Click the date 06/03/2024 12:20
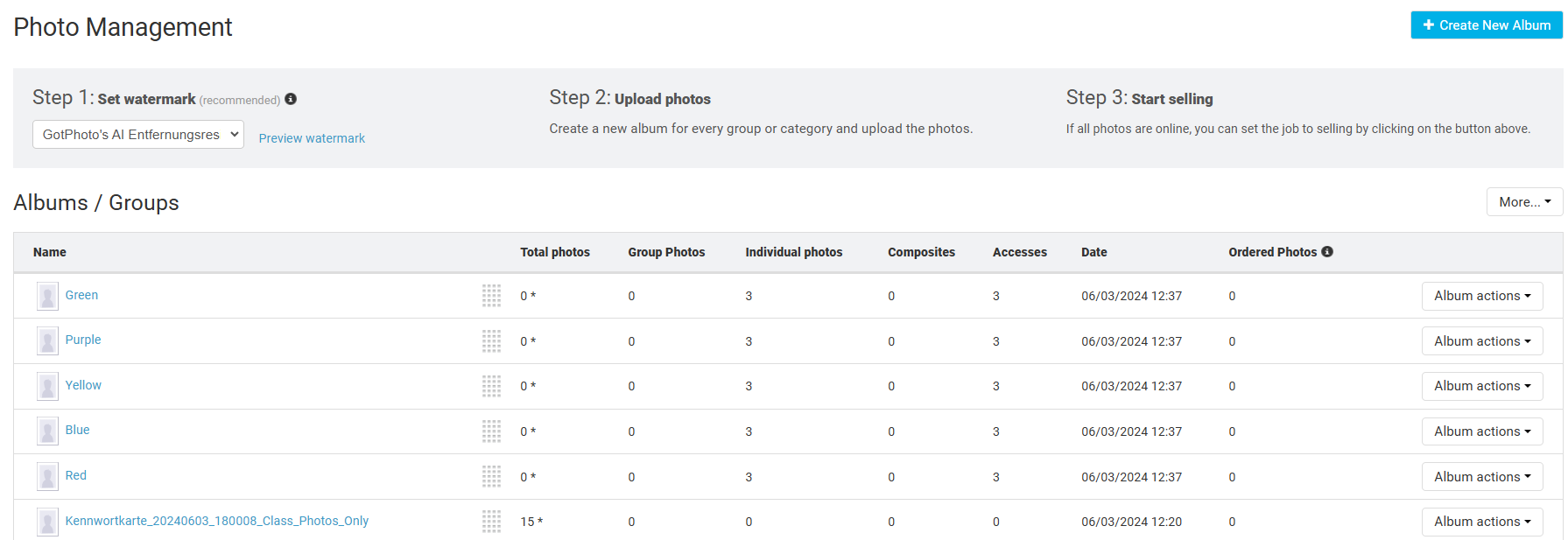1568x540 pixels. 1131,522
